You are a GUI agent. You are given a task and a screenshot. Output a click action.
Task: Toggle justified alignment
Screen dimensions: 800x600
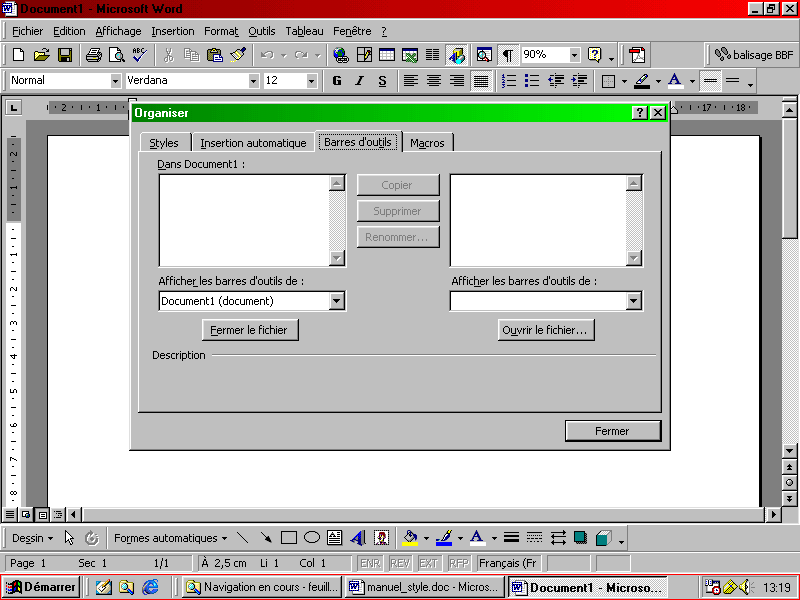[481, 81]
